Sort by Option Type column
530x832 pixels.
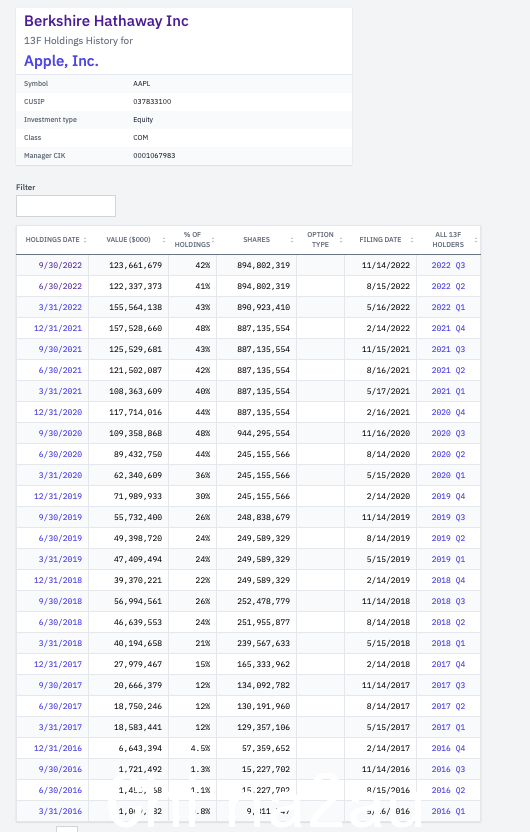(x=320, y=240)
